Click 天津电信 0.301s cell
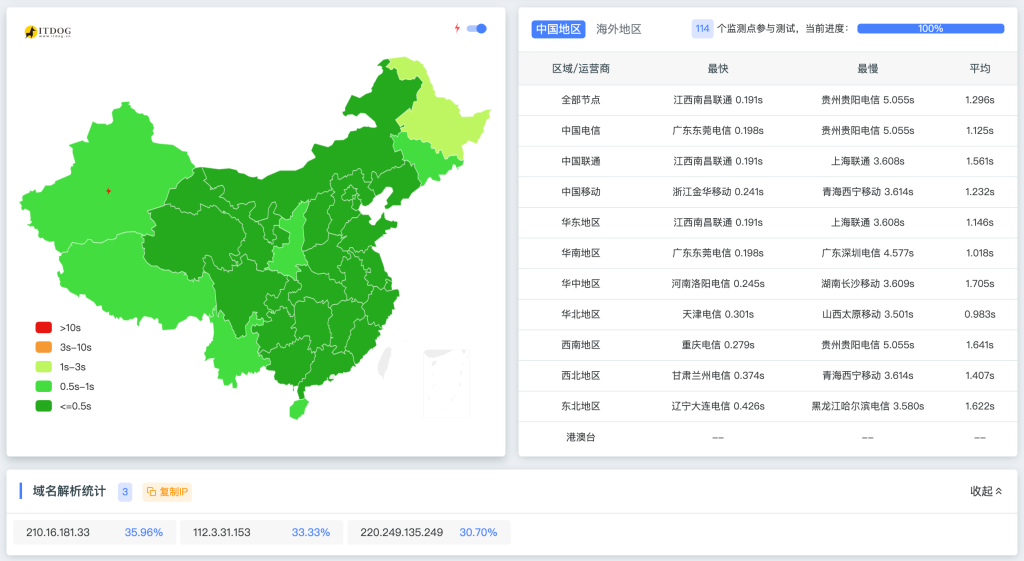Screen dimensions: 1024x561 pyautogui.click(x=718, y=315)
